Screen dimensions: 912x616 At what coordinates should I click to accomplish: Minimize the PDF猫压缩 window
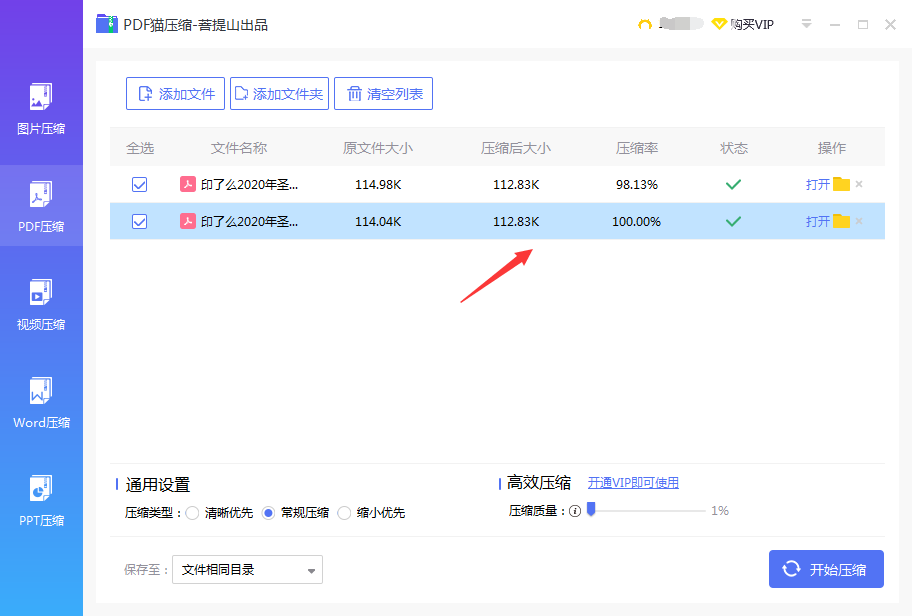tap(835, 24)
